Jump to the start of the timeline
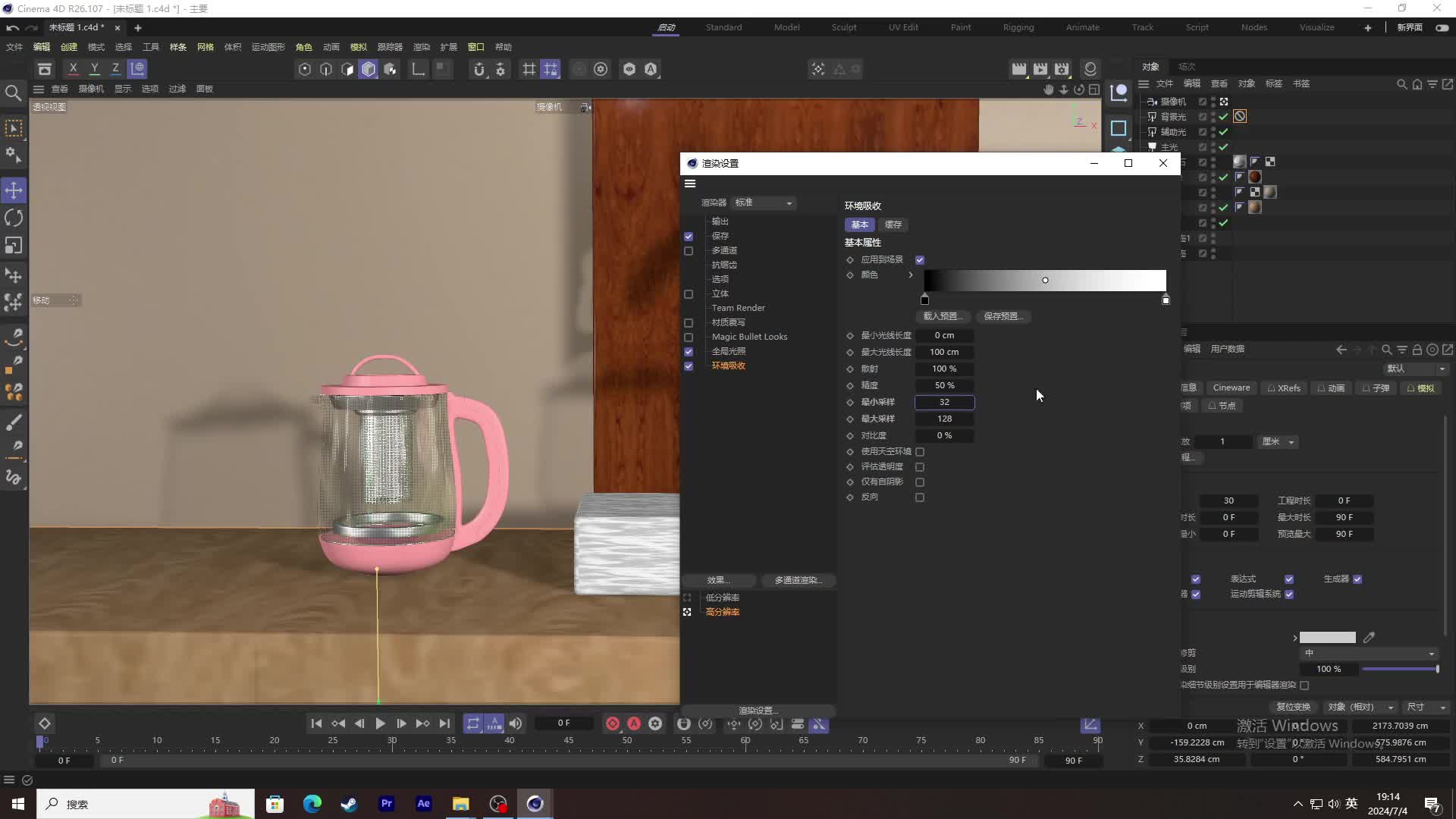The image size is (1456, 819). point(316,724)
